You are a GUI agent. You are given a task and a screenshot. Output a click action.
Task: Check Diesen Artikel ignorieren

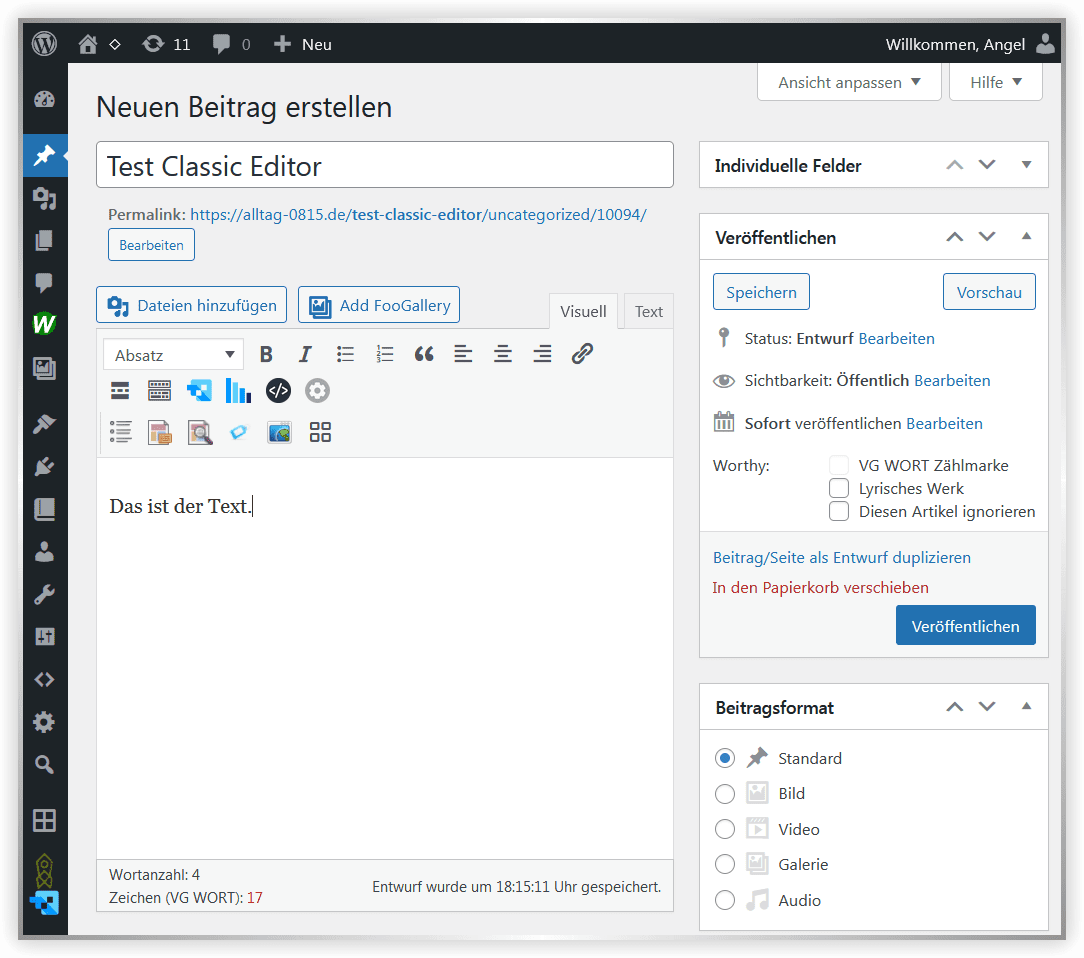[839, 512]
